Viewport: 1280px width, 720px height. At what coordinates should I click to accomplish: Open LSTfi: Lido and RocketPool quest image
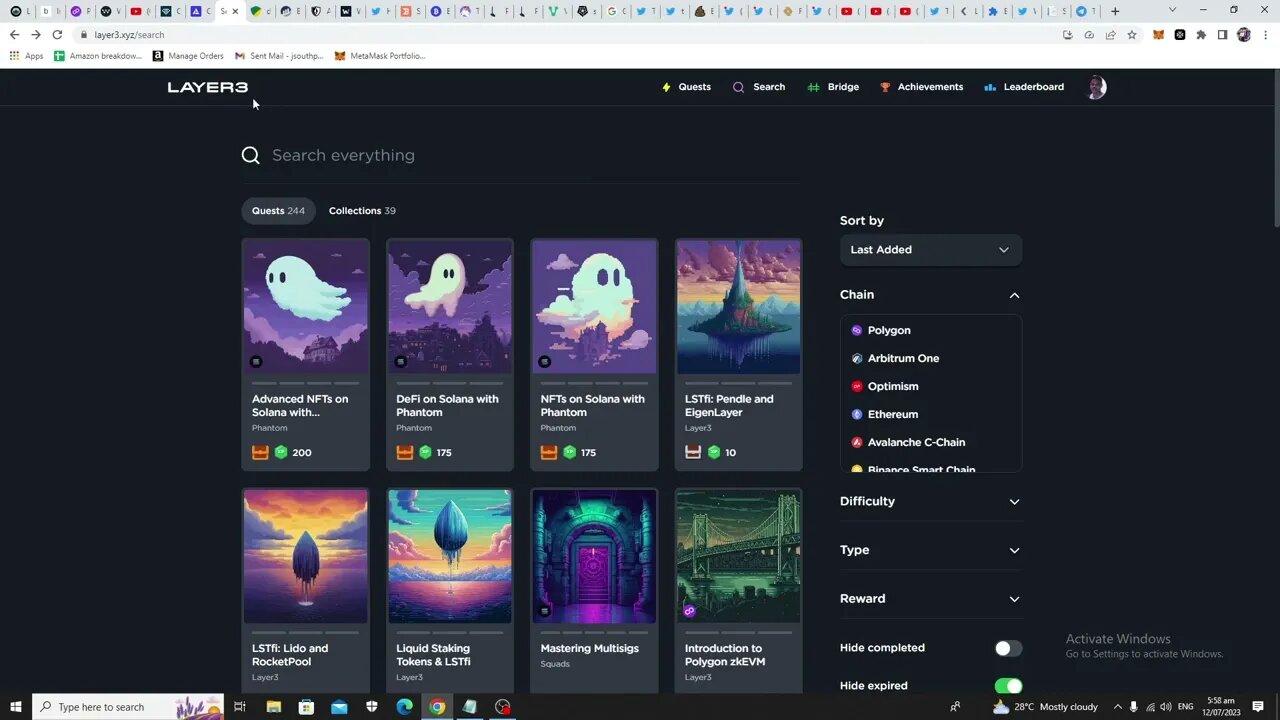[x=306, y=556]
